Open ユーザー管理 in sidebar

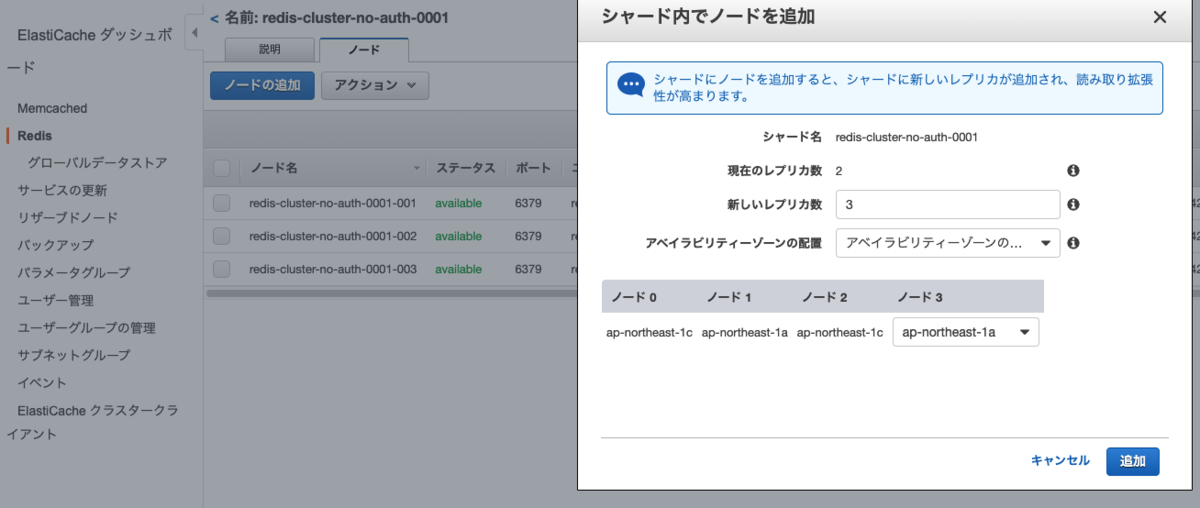point(55,300)
